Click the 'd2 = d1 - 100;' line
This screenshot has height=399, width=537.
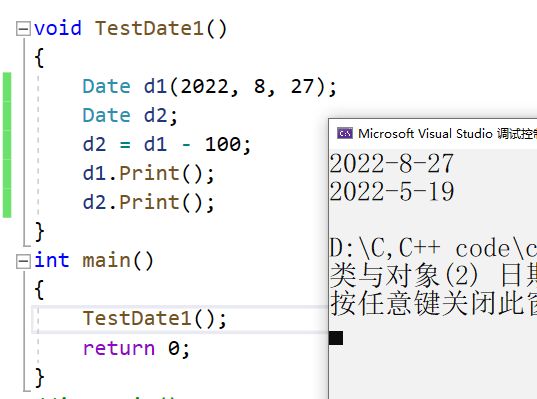coord(167,144)
